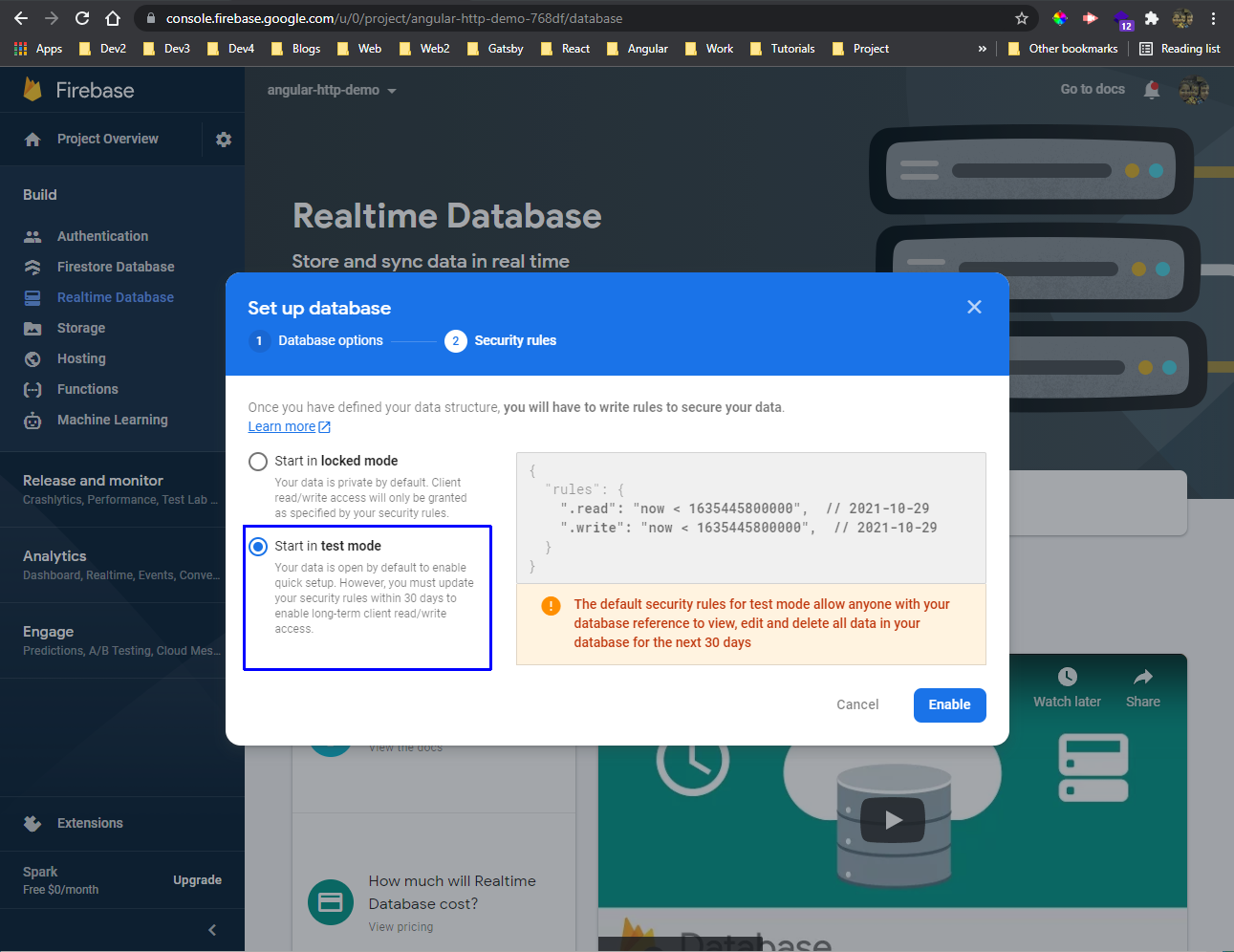Open Functions in the sidebar
This screenshot has height=952, width=1234.
88,389
